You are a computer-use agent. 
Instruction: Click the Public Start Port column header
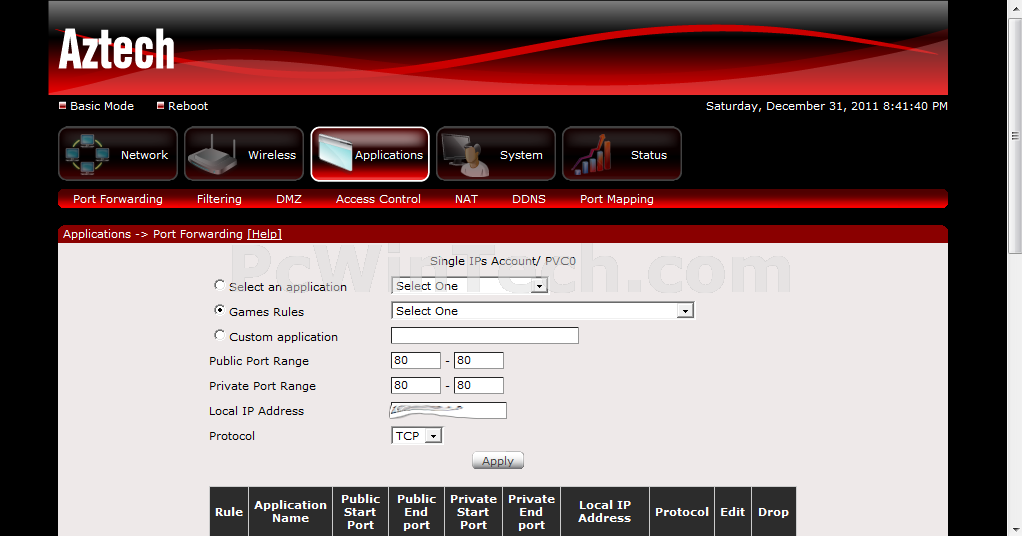point(360,512)
